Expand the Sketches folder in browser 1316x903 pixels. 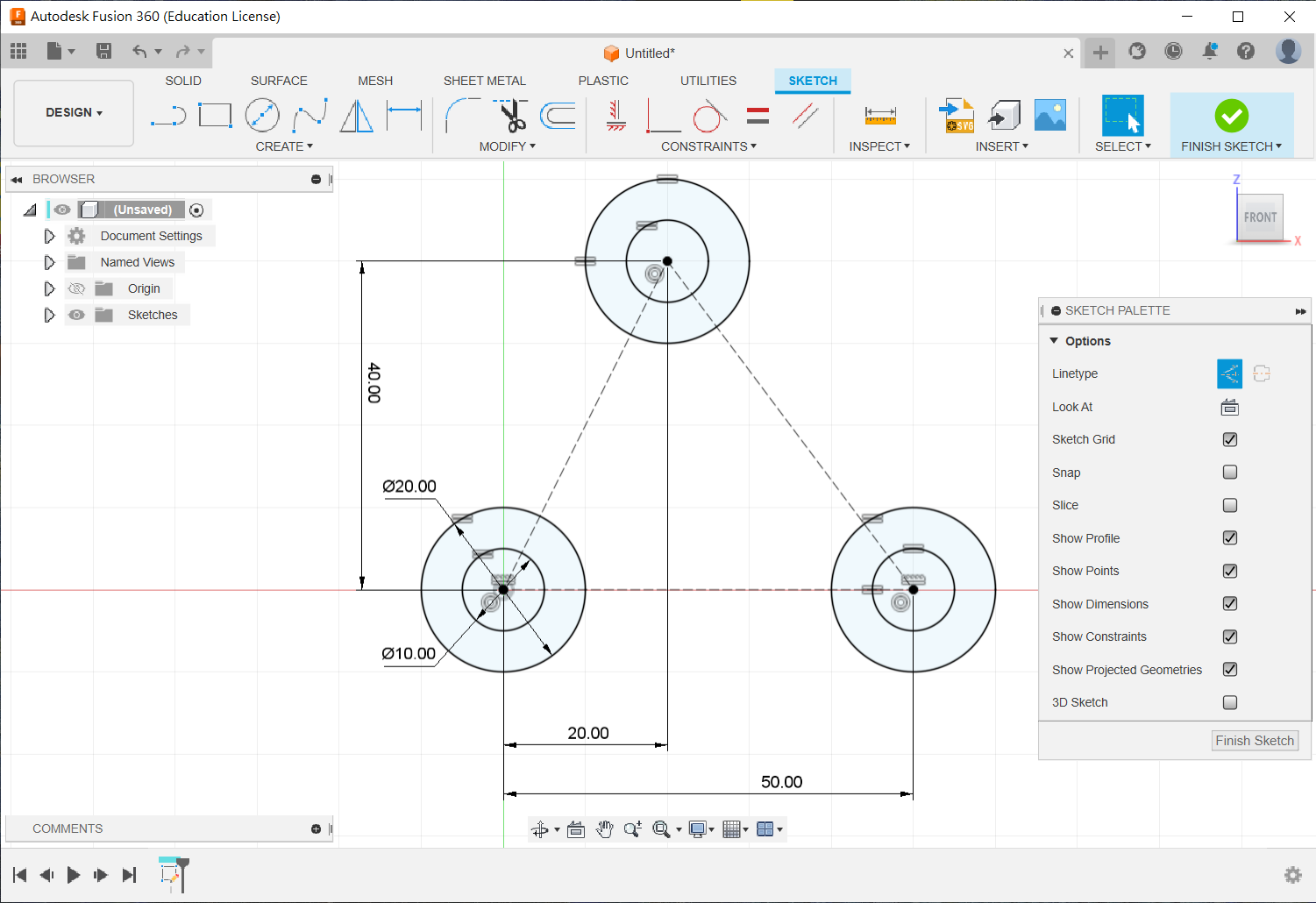[49, 315]
